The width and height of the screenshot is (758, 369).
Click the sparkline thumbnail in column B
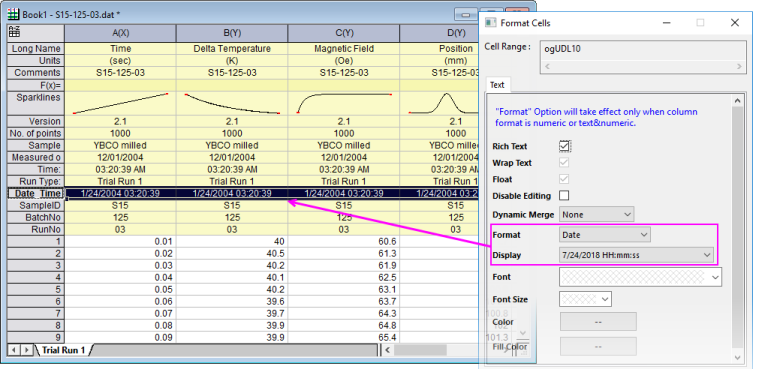click(232, 103)
